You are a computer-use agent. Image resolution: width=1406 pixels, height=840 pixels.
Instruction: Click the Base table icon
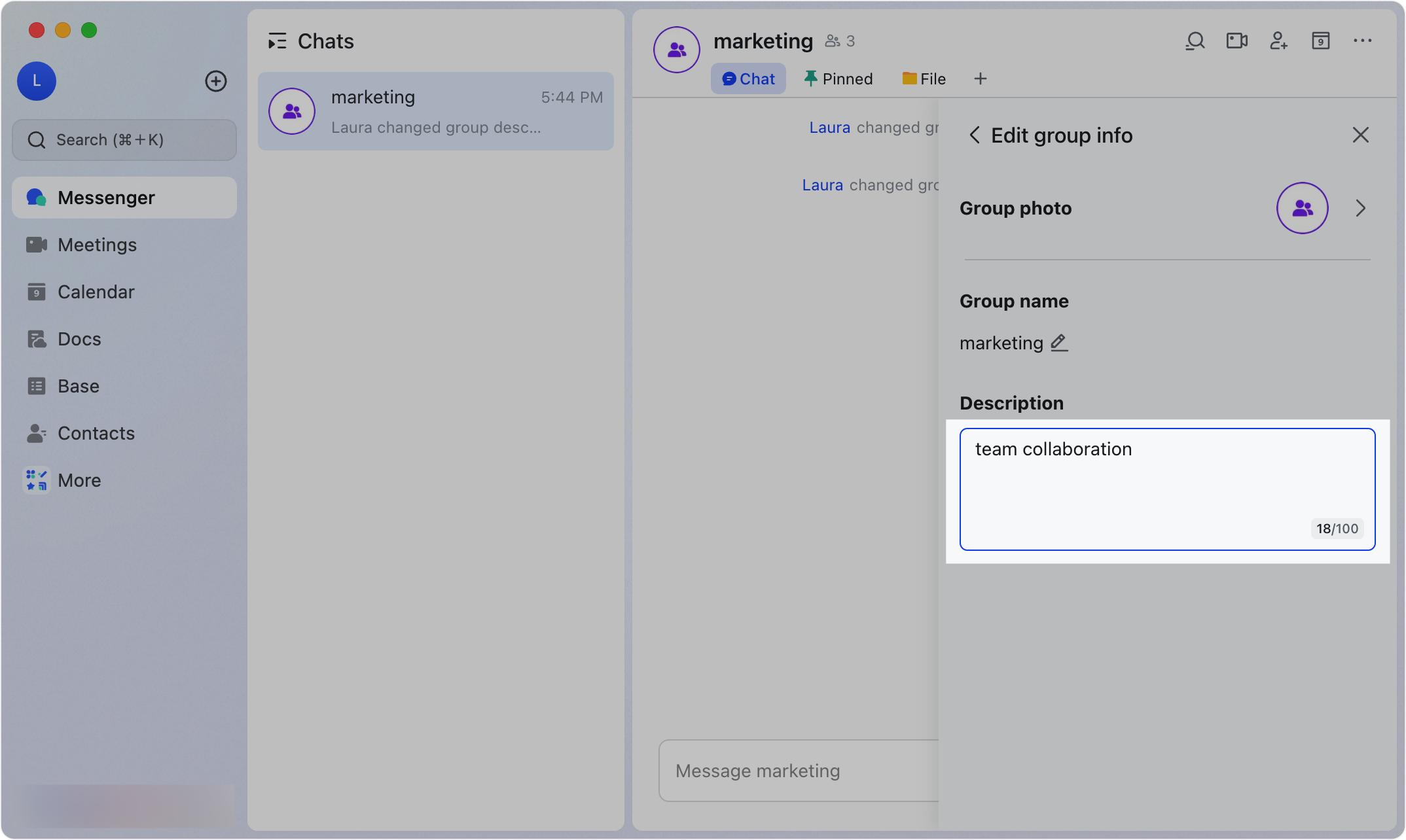tap(36, 386)
